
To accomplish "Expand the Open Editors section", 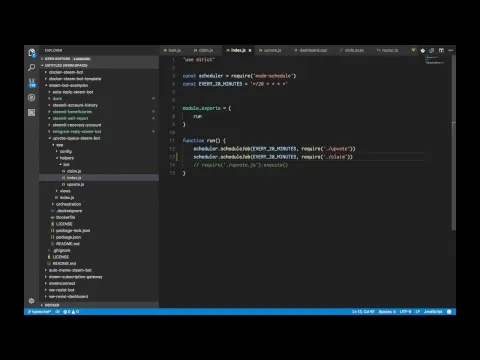I will (99, 59).
